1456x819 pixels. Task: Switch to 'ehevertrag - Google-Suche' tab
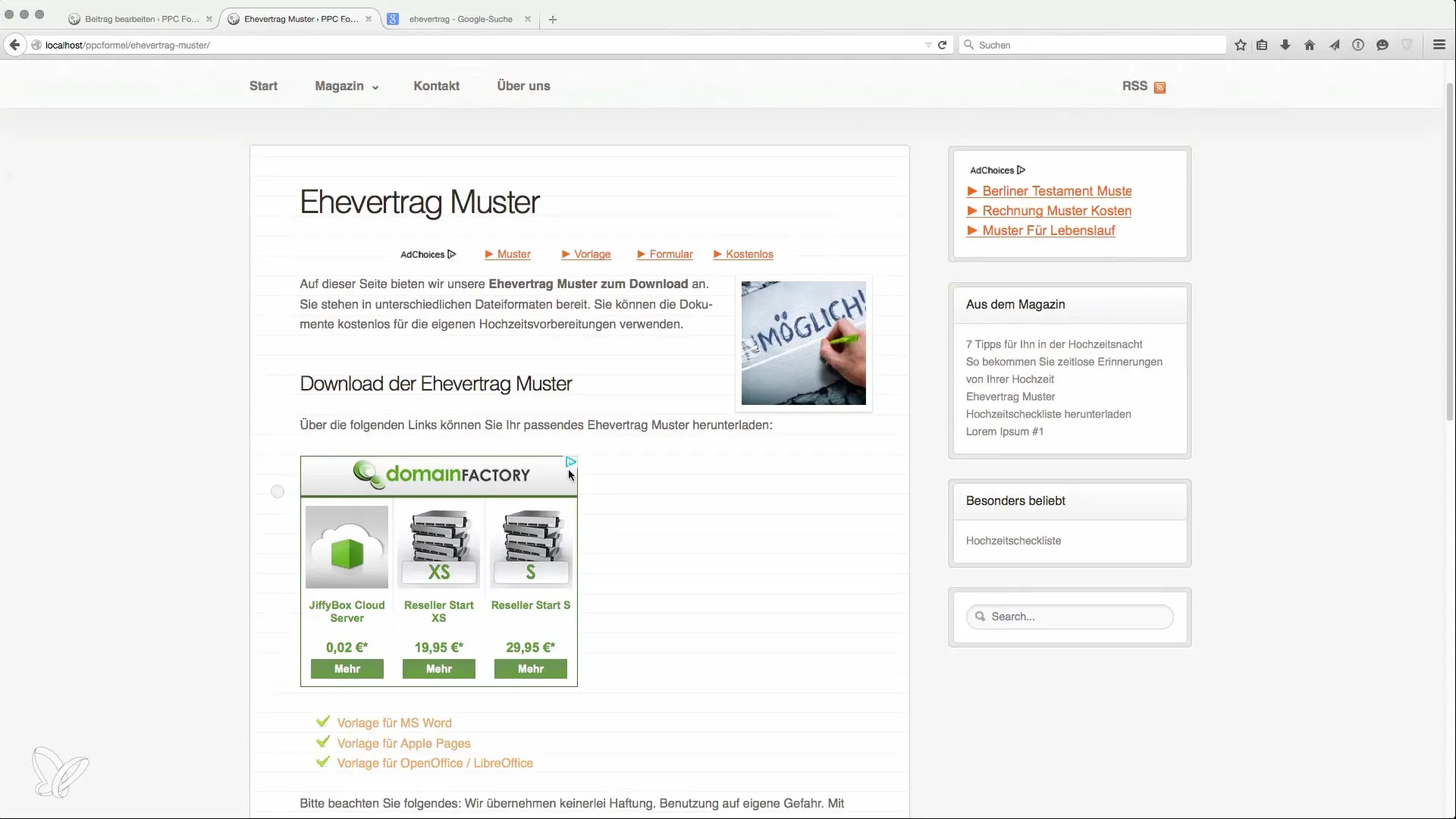(x=460, y=19)
